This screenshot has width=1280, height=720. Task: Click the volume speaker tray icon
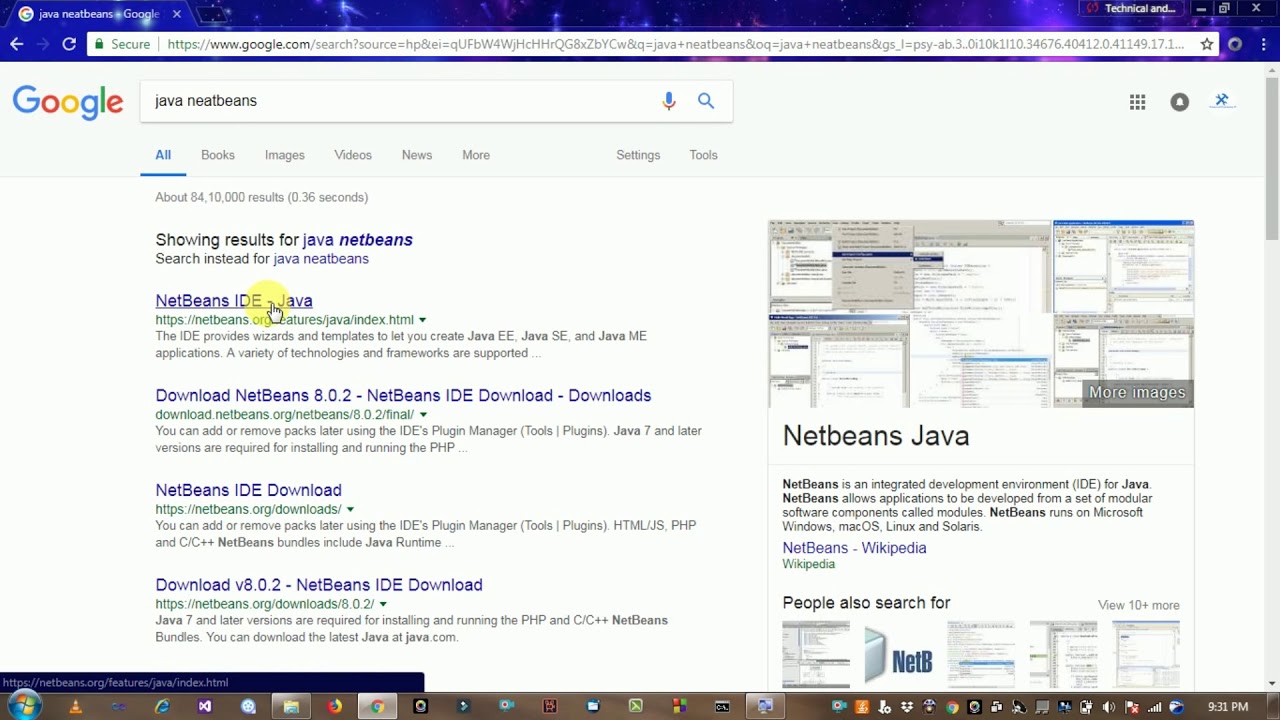pos(1109,707)
